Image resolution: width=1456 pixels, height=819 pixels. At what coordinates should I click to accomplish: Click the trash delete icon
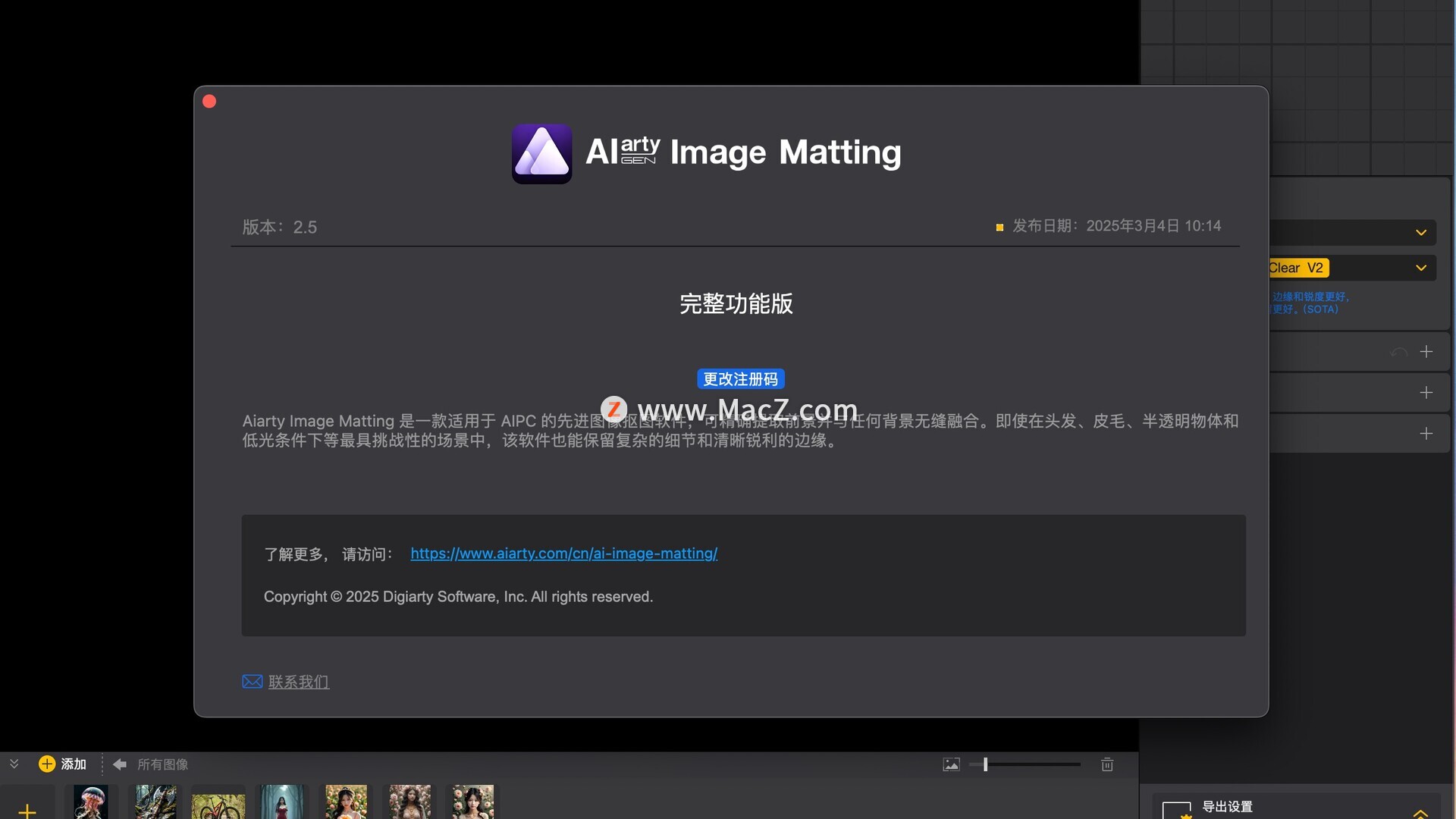[1107, 764]
